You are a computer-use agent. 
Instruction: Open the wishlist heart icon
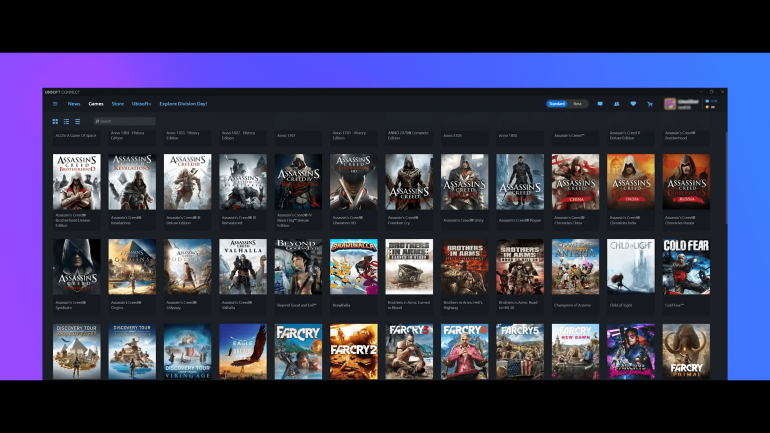tap(633, 104)
